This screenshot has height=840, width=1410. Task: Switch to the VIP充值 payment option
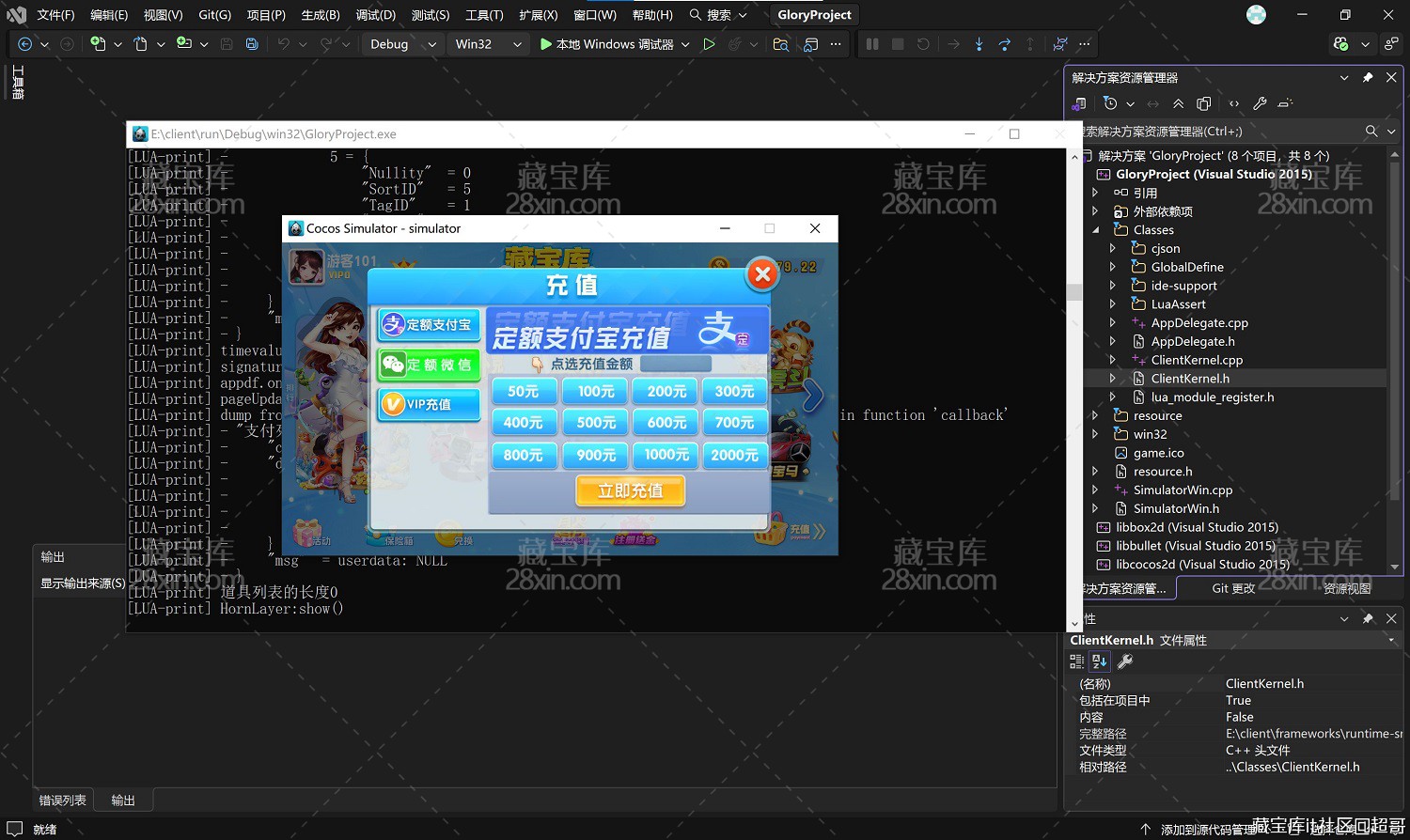click(429, 404)
